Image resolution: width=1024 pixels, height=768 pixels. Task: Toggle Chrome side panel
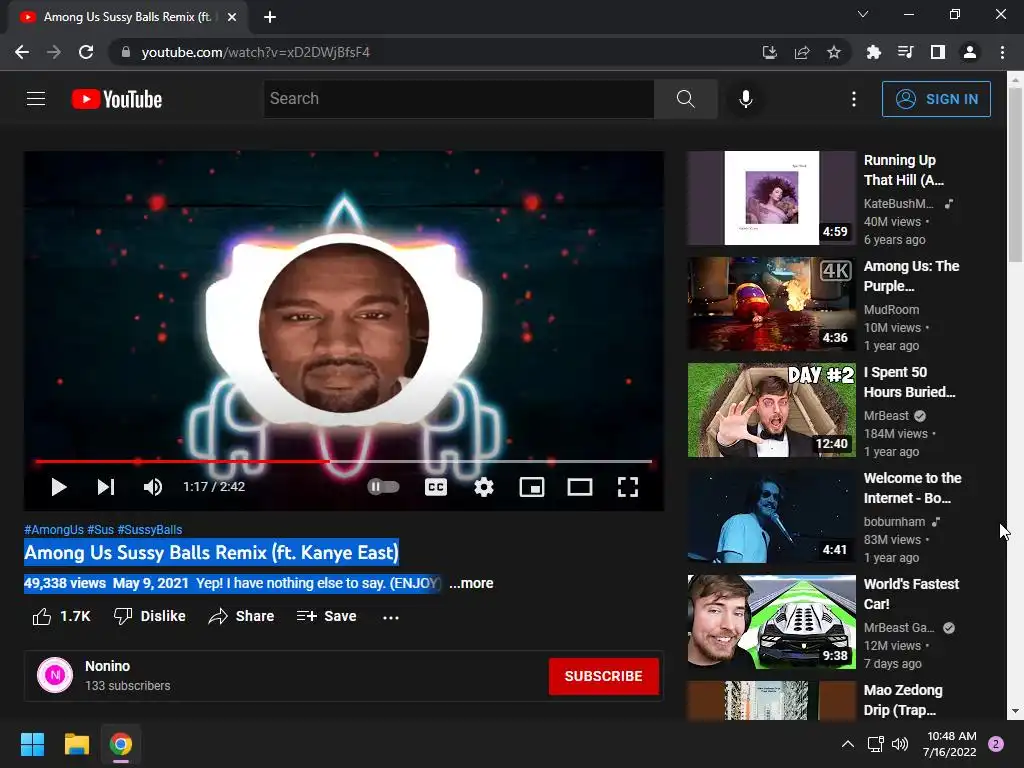(x=937, y=52)
